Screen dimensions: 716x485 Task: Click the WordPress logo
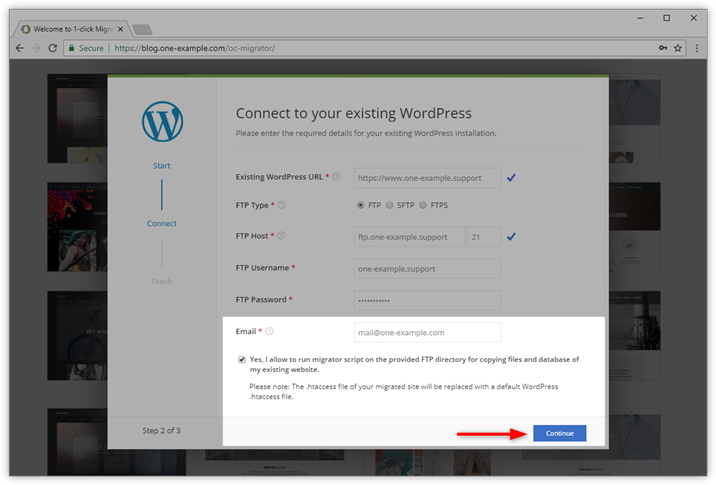162,121
